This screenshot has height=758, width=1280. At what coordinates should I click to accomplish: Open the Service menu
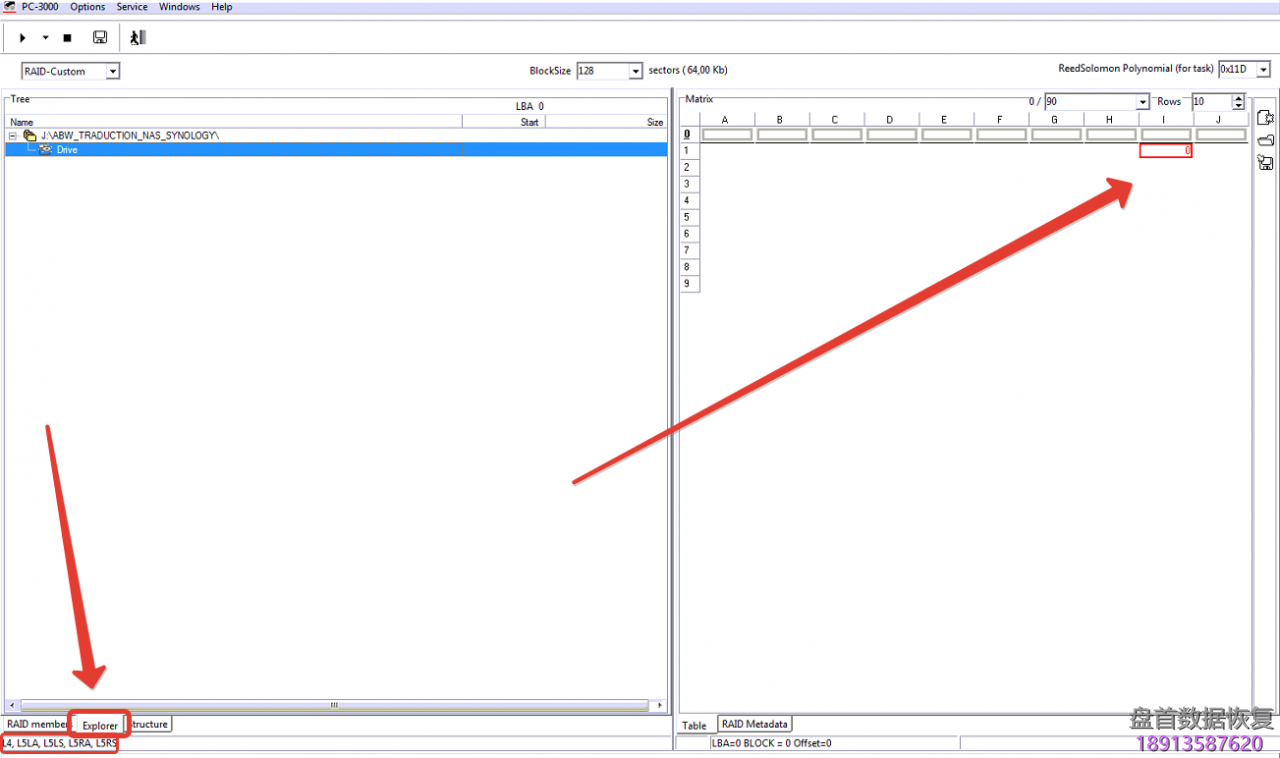point(132,7)
